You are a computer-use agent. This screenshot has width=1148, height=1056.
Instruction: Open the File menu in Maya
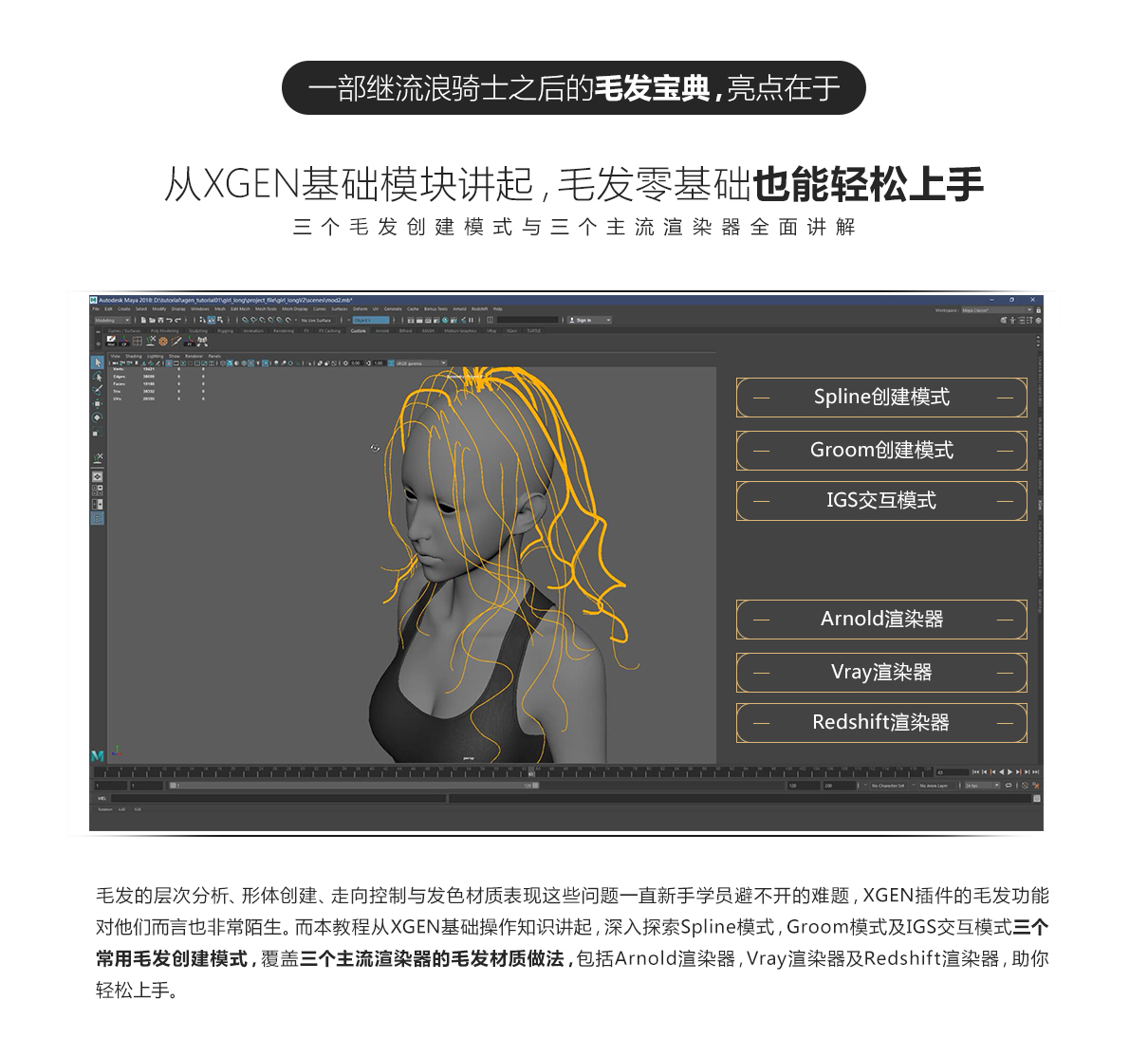tap(96, 309)
